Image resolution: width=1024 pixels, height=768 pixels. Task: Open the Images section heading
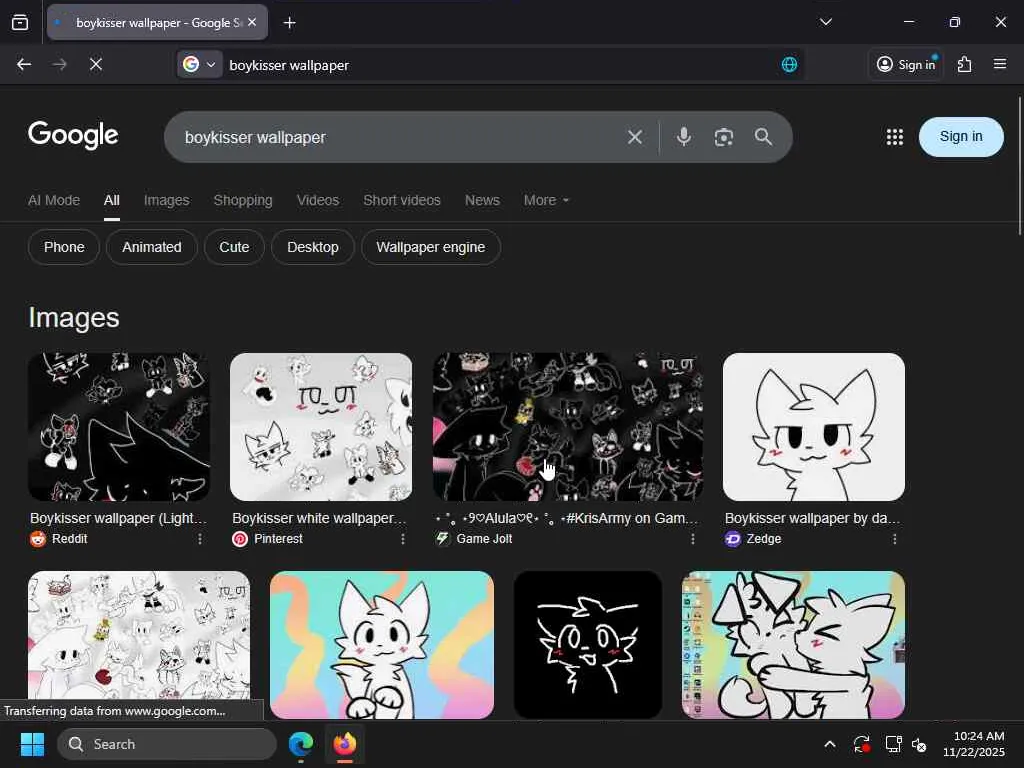[x=74, y=318]
